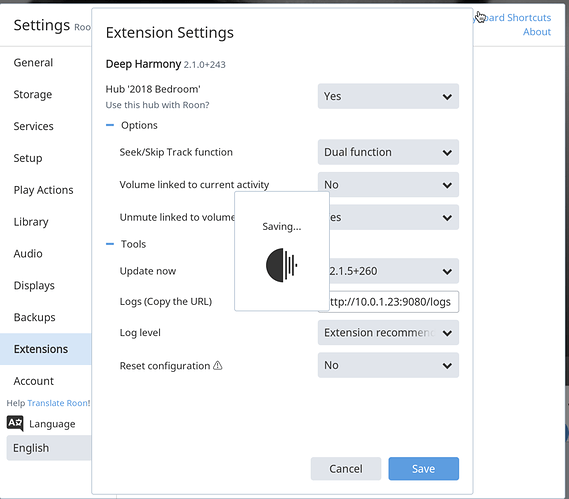Open Volume linked to current activity dropdown
The height and width of the screenshot is (499, 569).
[x=388, y=185]
